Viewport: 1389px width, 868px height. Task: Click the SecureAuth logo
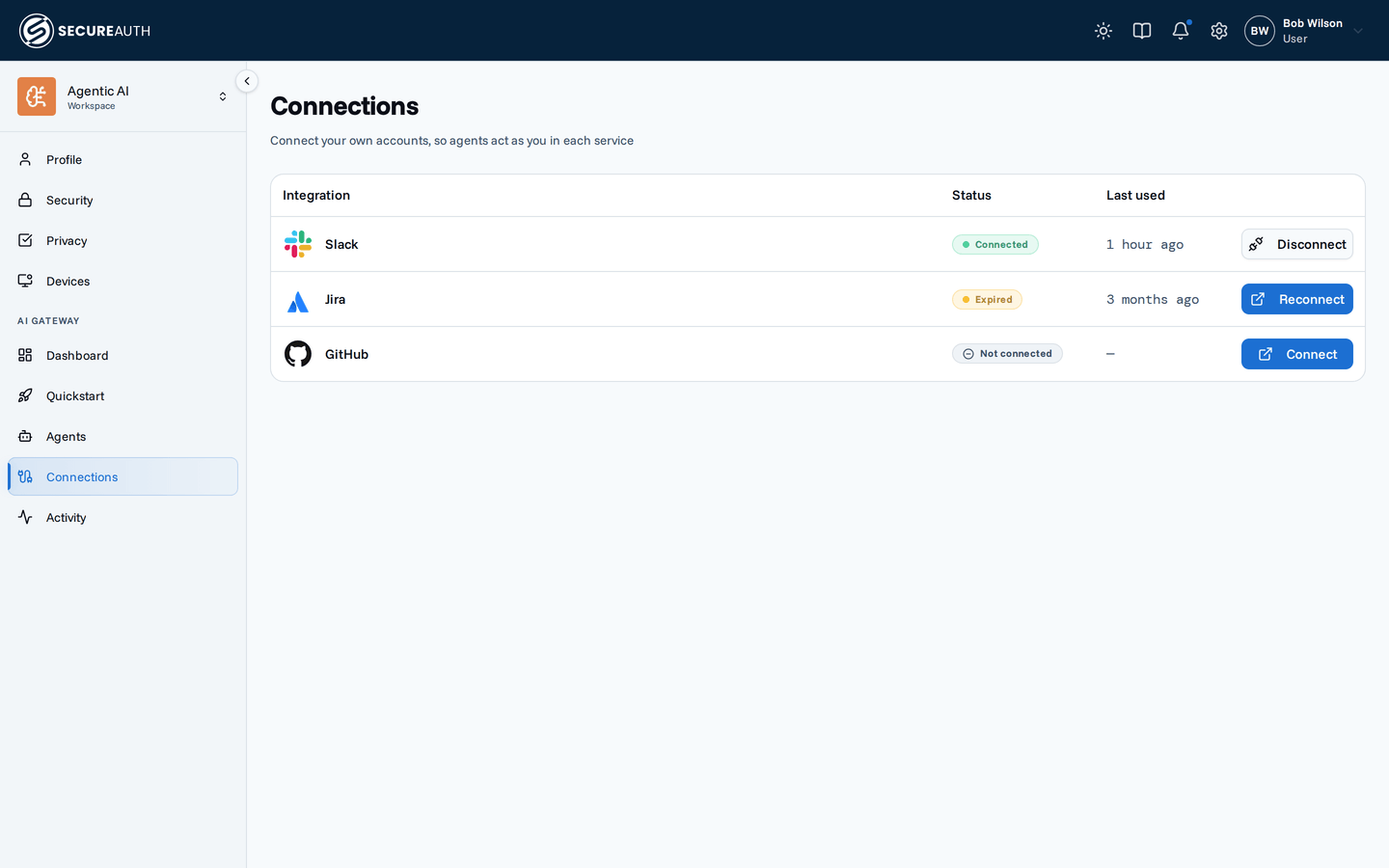click(85, 31)
